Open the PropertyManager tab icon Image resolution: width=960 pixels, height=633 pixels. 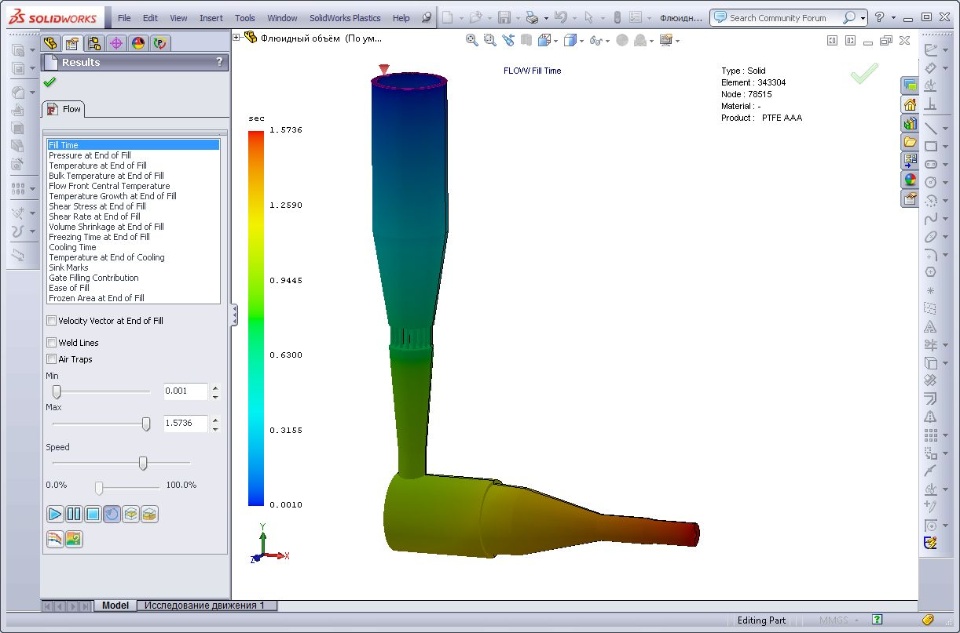tap(72, 43)
